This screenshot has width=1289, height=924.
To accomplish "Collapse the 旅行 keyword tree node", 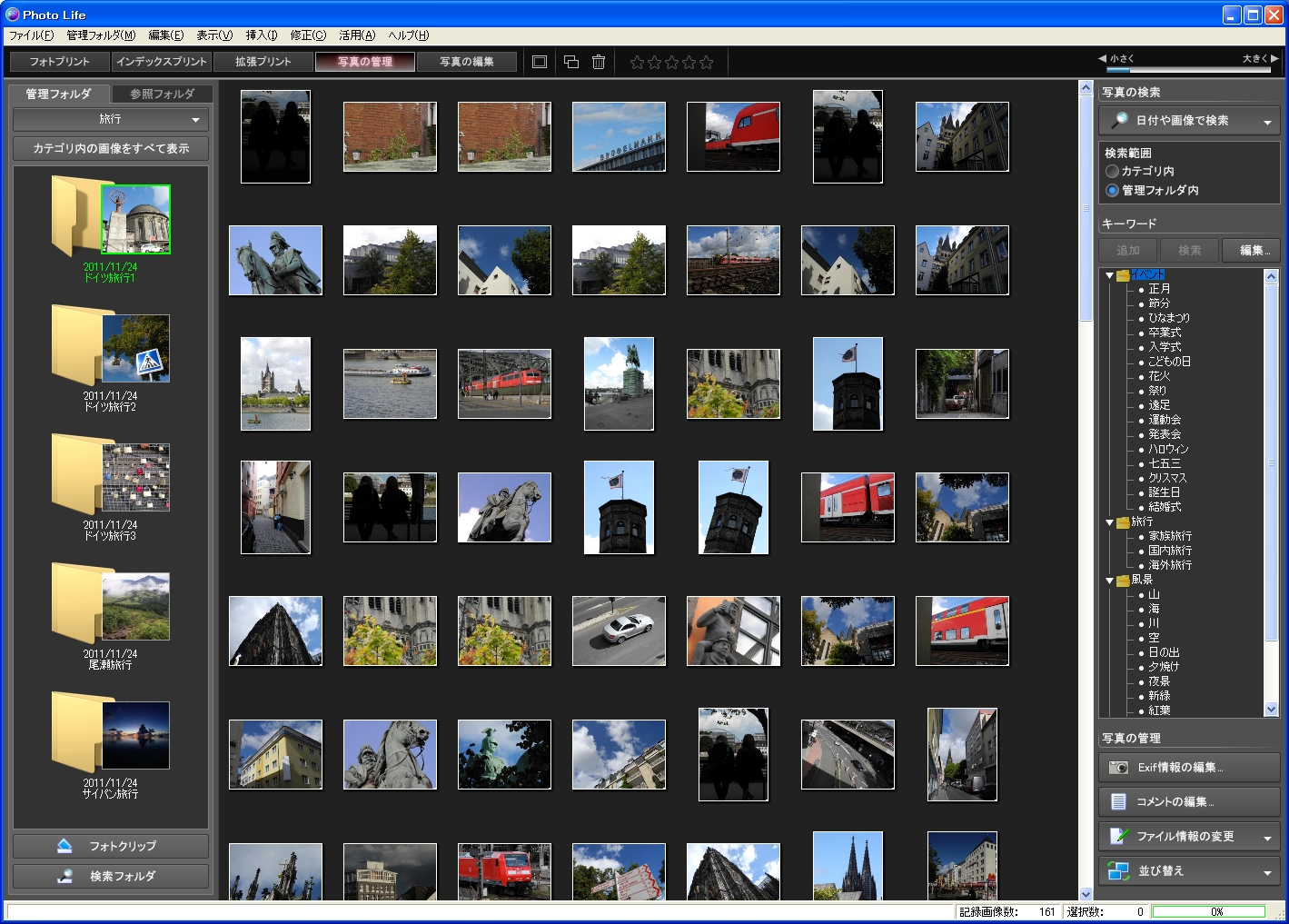I will click(x=1109, y=522).
